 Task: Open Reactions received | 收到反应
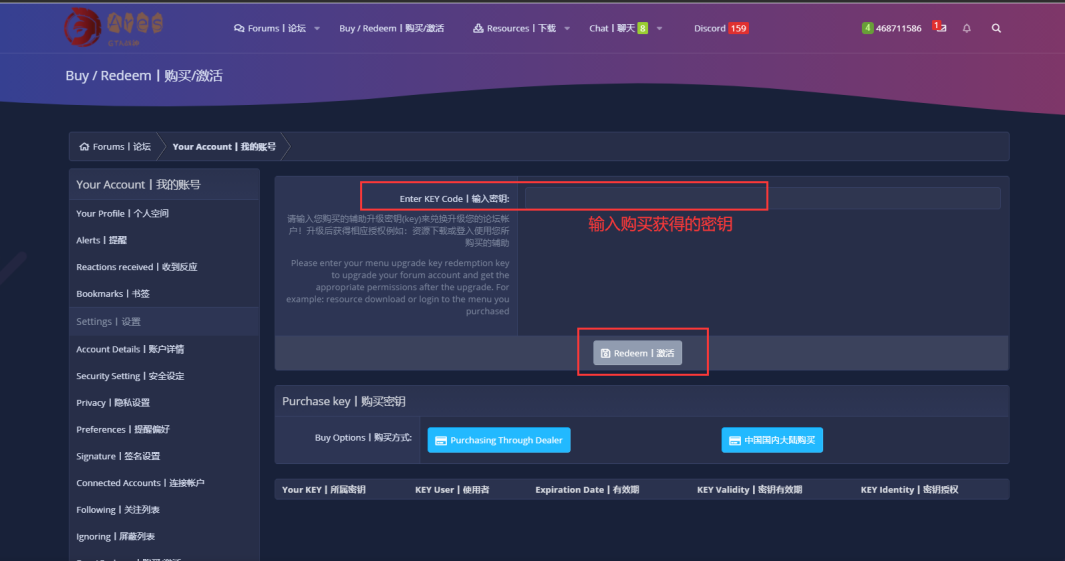coord(137,267)
